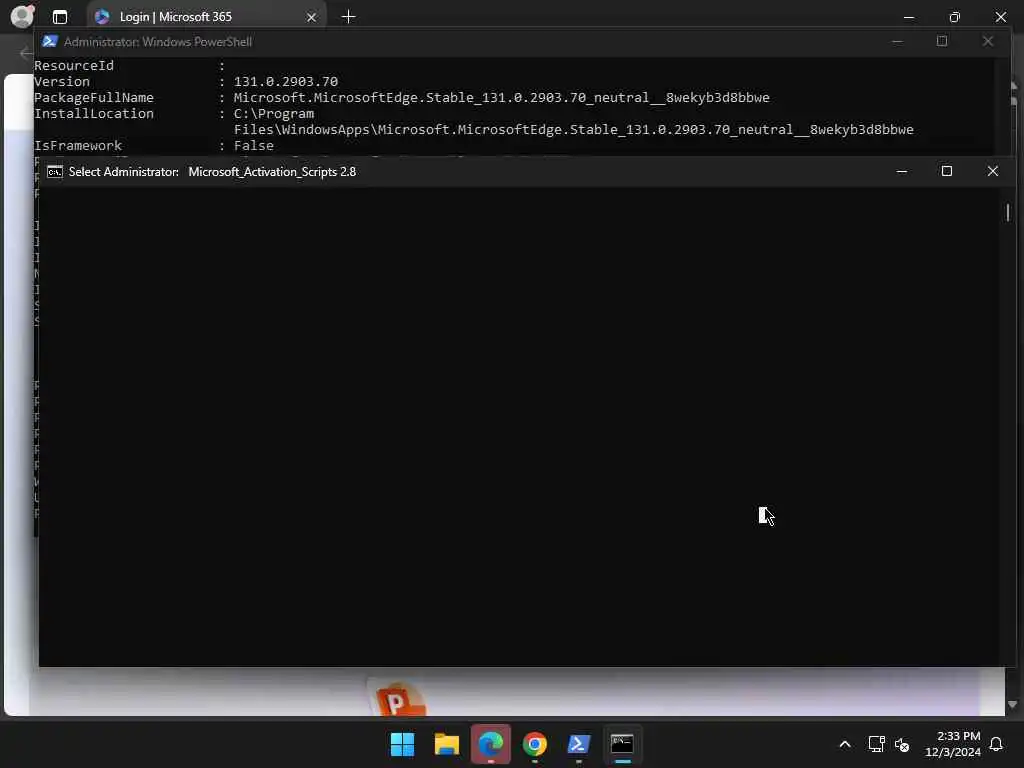Click the C:\Program path text in PowerShell
Image resolution: width=1024 pixels, height=768 pixels.
(274, 114)
